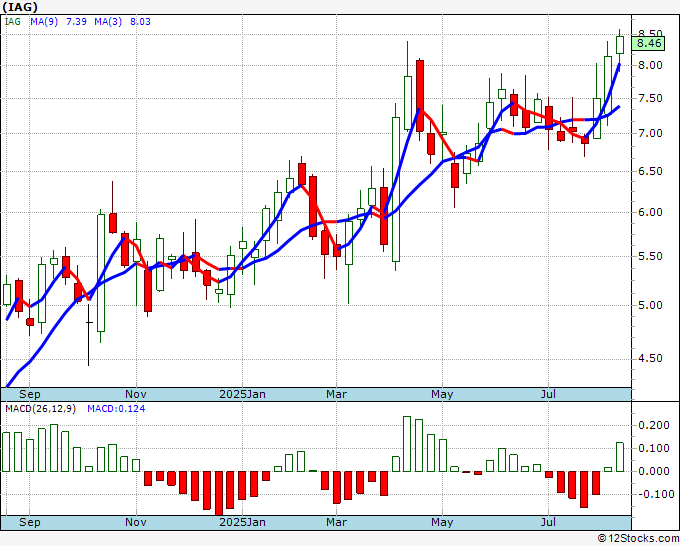
Task: Click the latest green candlestick near 8.46
Action: tap(620, 45)
